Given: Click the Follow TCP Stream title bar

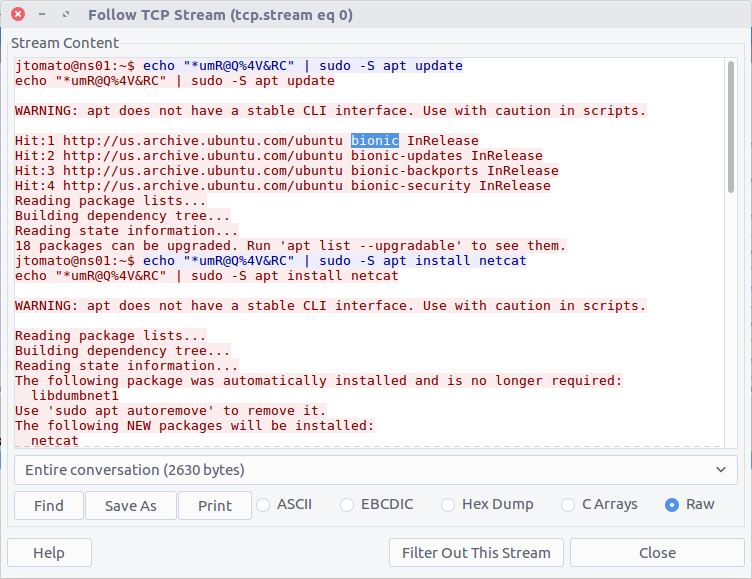Looking at the screenshot, I should [x=220, y=15].
